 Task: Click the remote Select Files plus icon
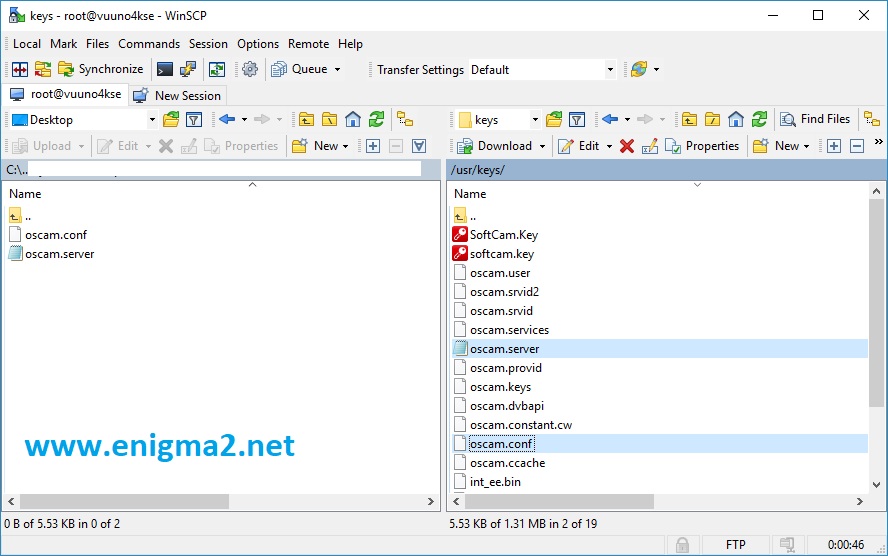click(x=834, y=146)
